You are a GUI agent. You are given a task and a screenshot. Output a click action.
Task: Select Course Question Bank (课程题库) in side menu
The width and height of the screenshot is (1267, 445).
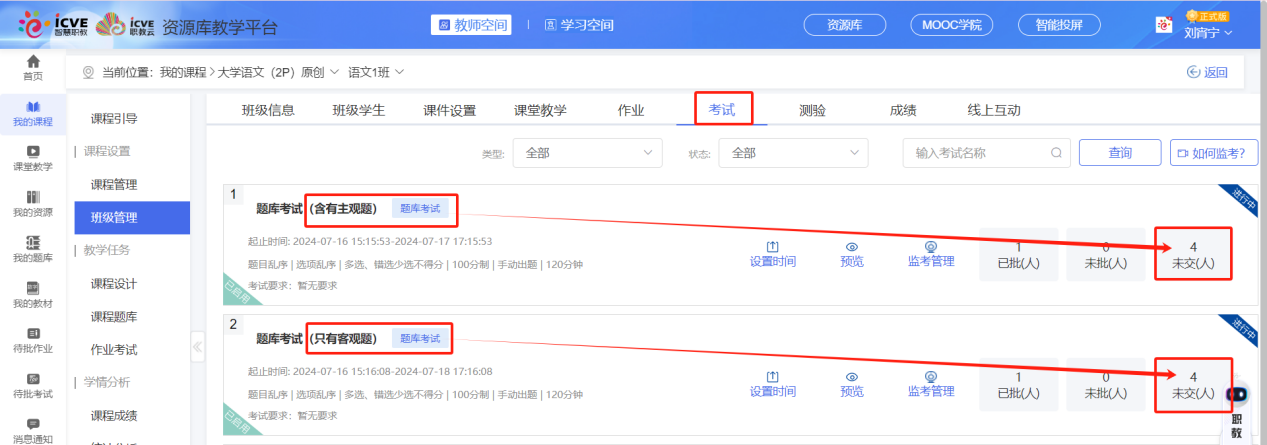click(114, 317)
